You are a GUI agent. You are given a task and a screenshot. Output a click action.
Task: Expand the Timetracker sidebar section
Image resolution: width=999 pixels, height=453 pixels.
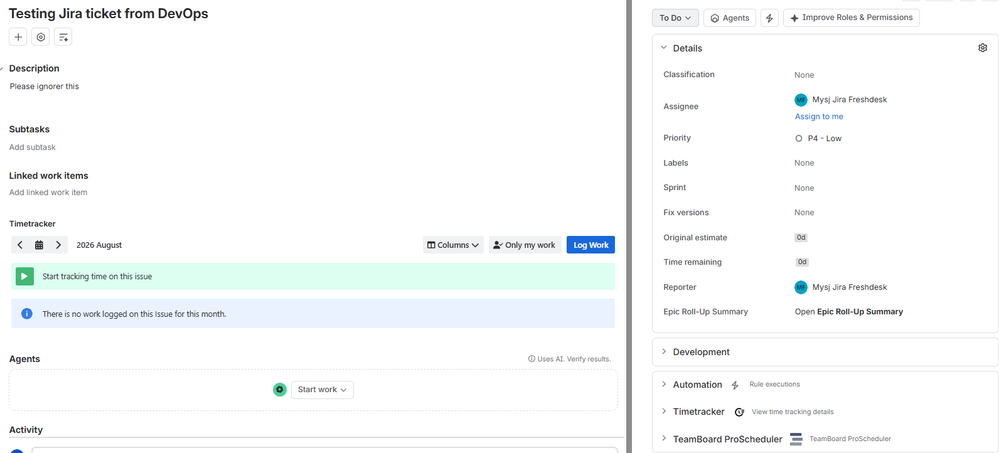pos(664,412)
